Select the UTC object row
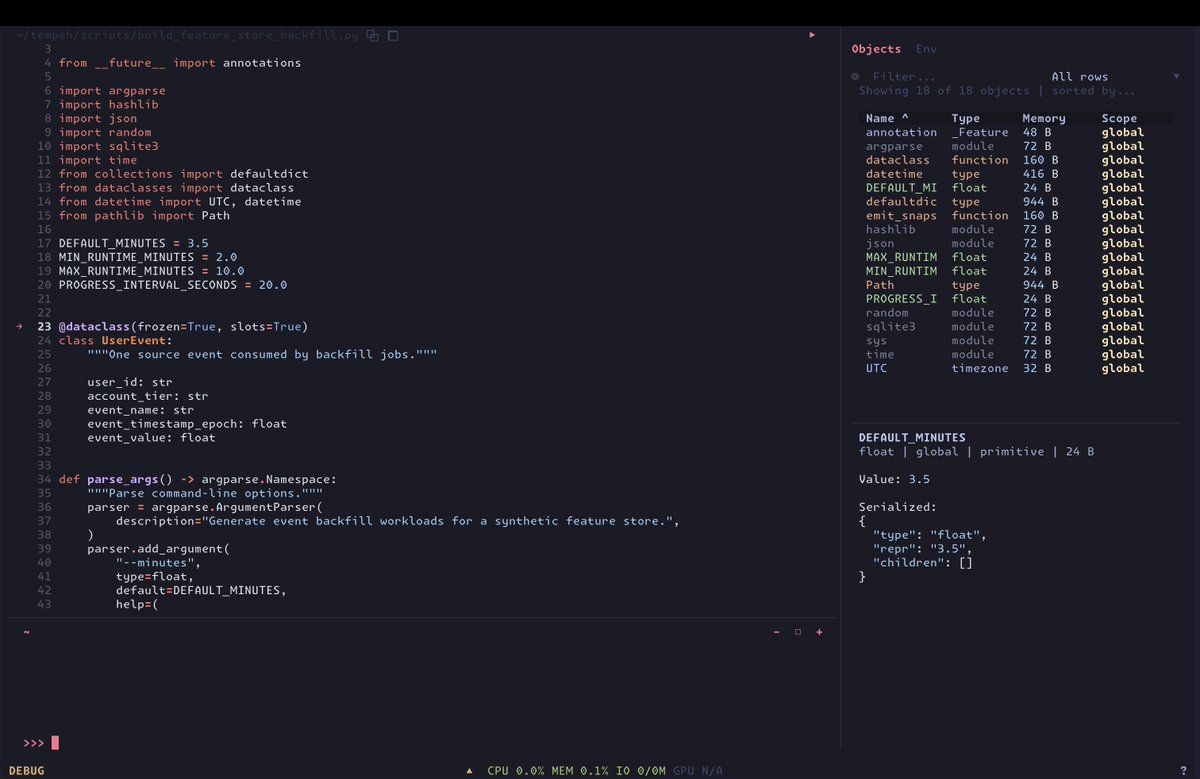 1018,368
